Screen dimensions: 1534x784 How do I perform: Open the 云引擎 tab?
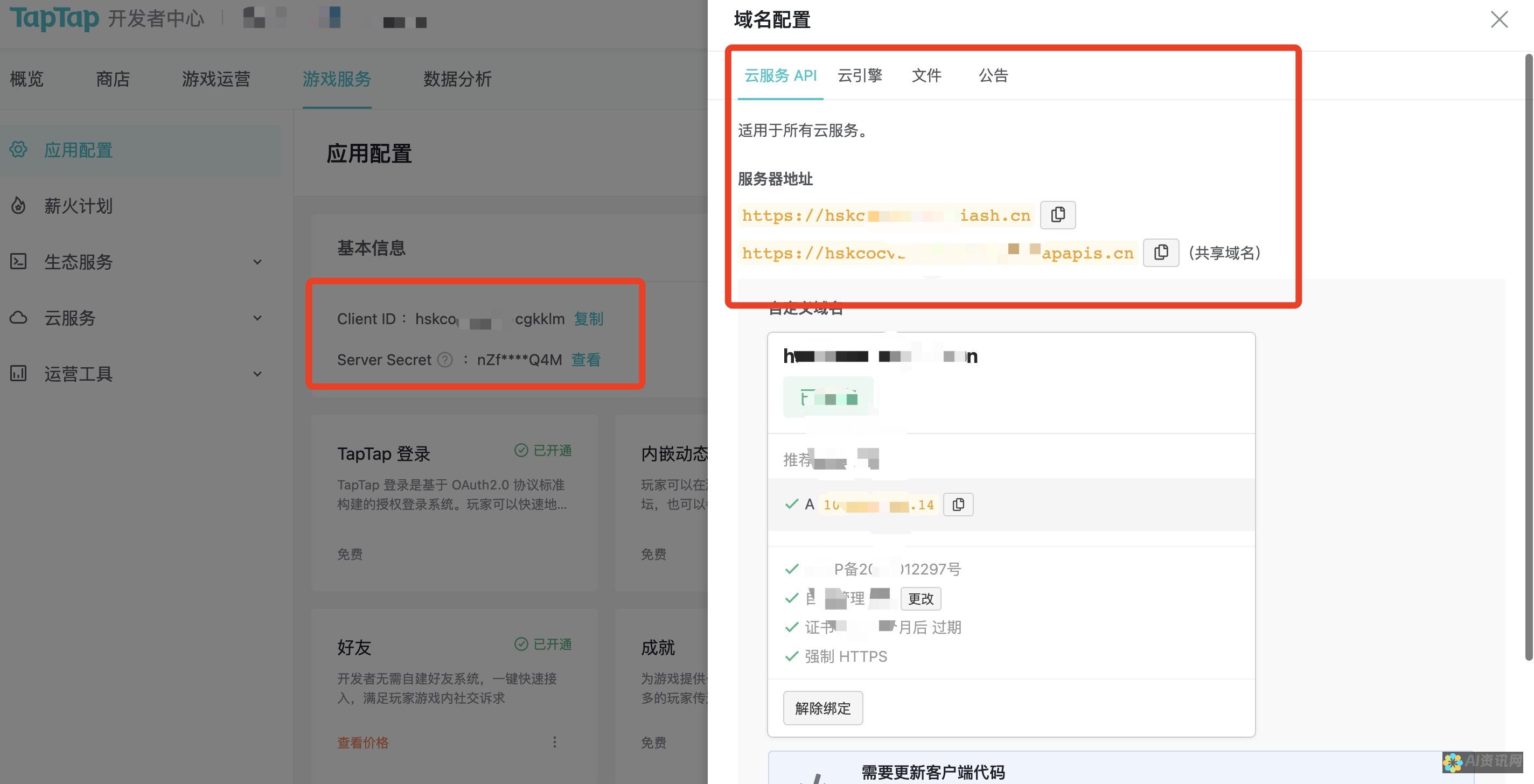860,75
